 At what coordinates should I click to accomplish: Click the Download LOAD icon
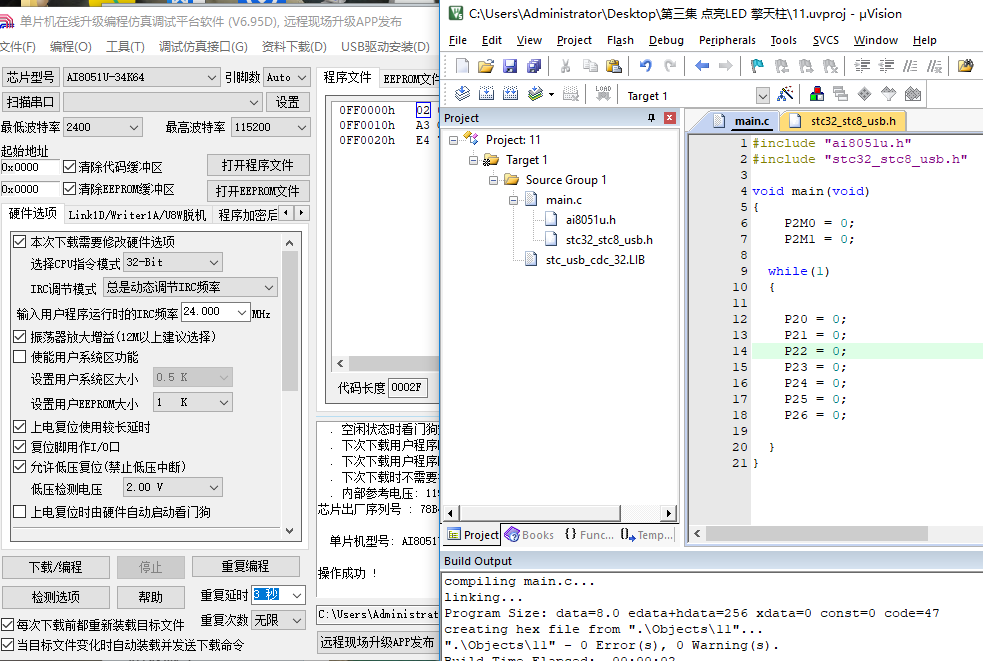click(603, 94)
